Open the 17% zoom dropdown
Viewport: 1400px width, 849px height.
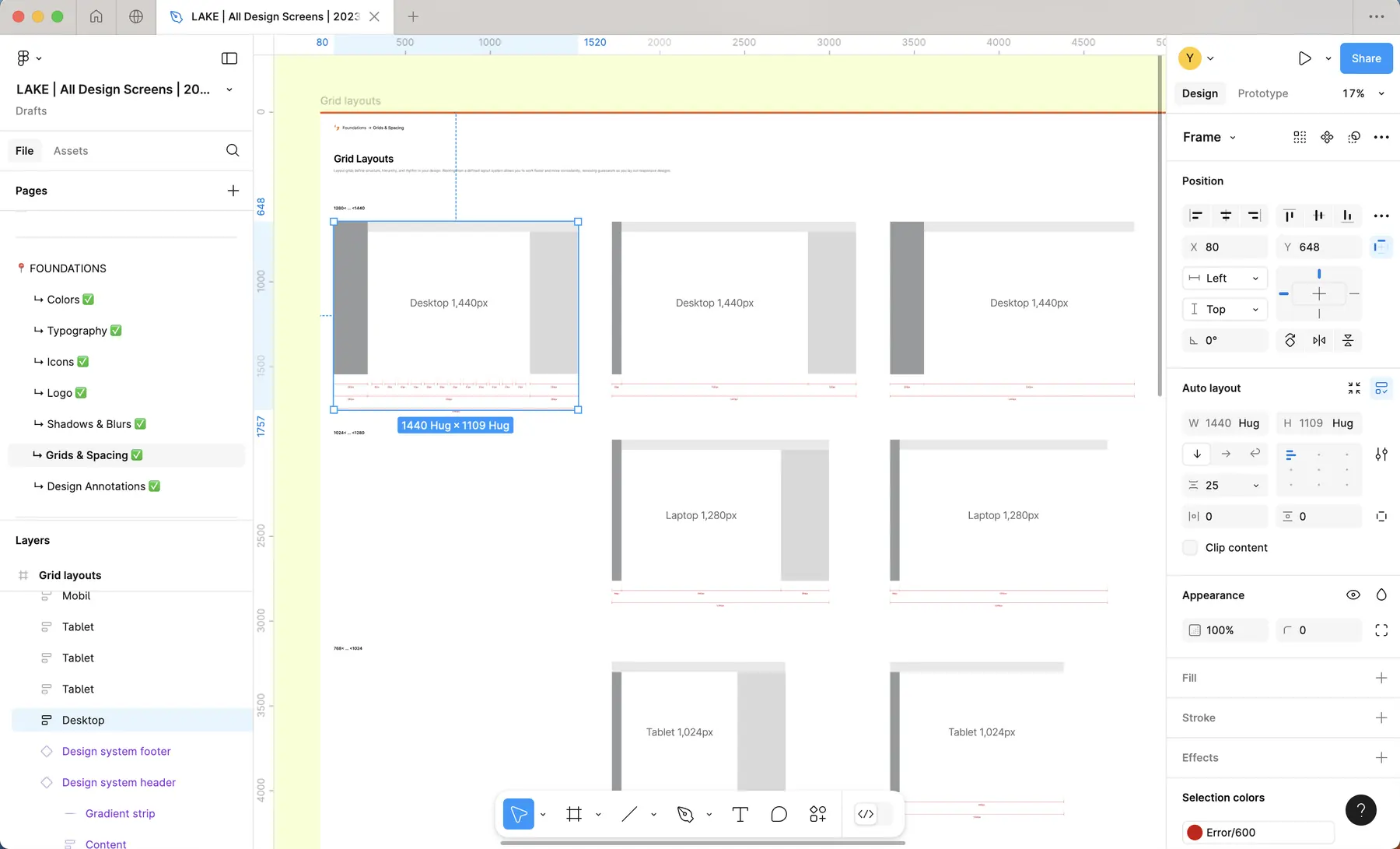click(1363, 93)
